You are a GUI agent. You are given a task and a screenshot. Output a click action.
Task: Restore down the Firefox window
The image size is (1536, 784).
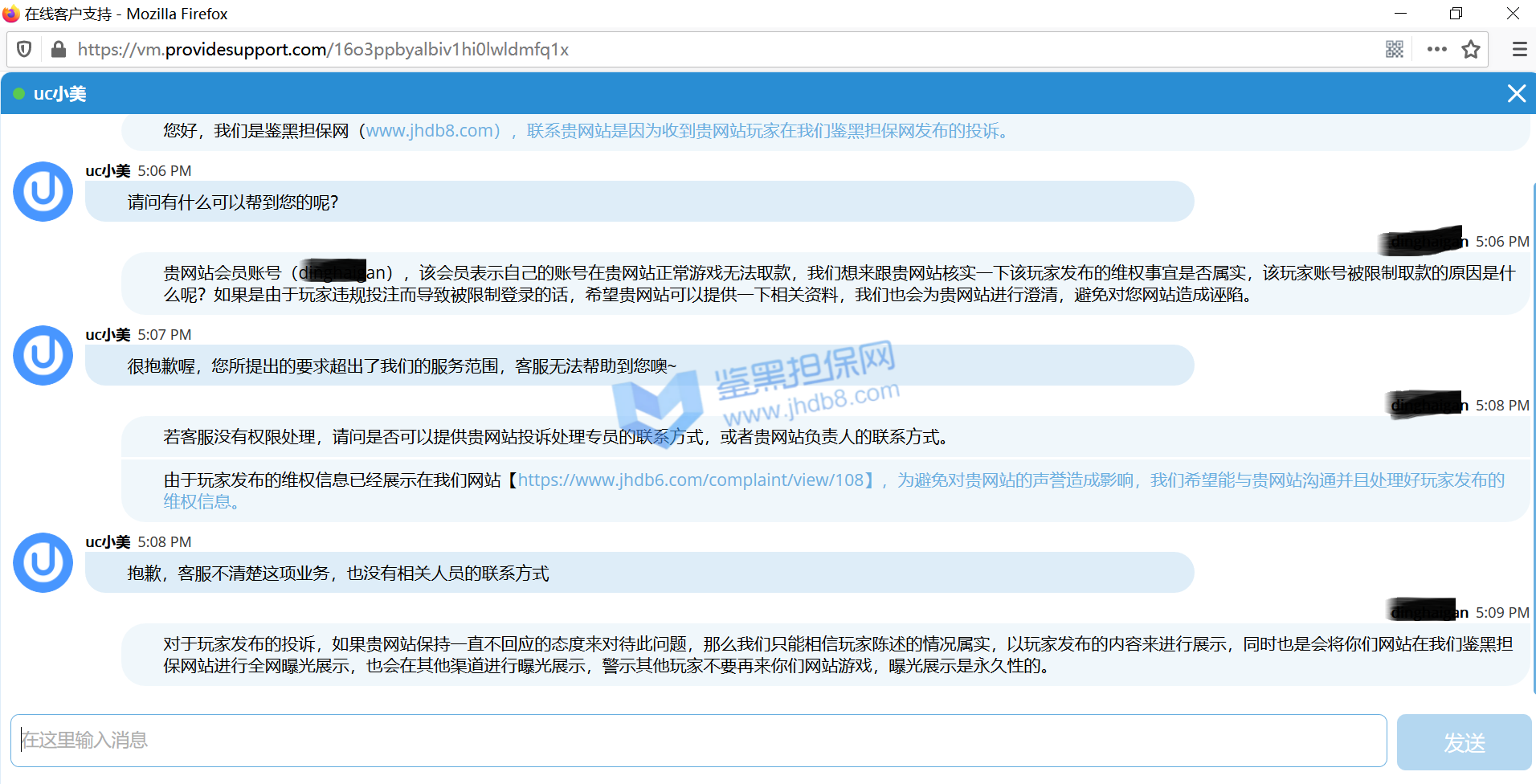(1456, 14)
